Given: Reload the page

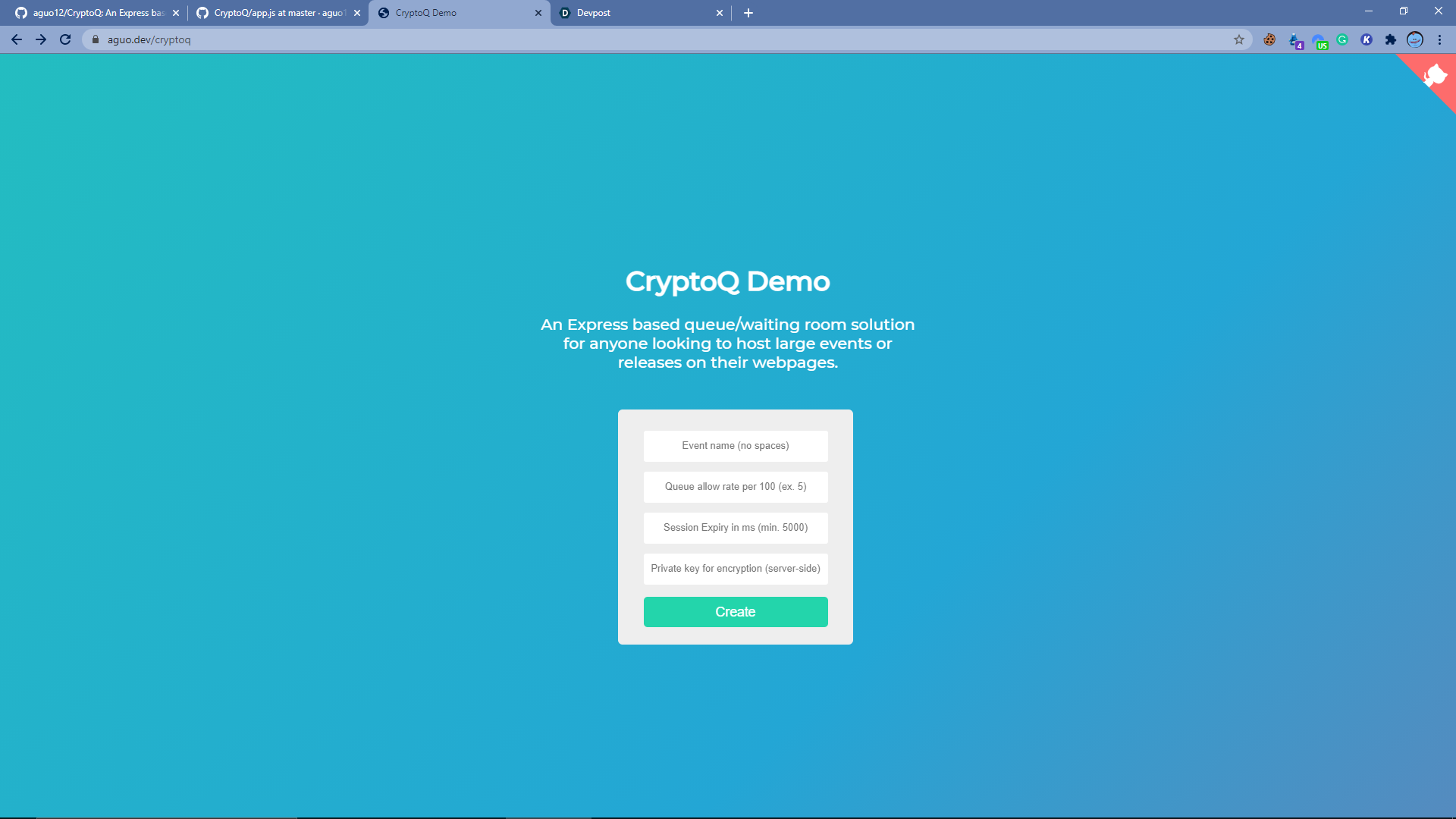Looking at the screenshot, I should [x=65, y=39].
